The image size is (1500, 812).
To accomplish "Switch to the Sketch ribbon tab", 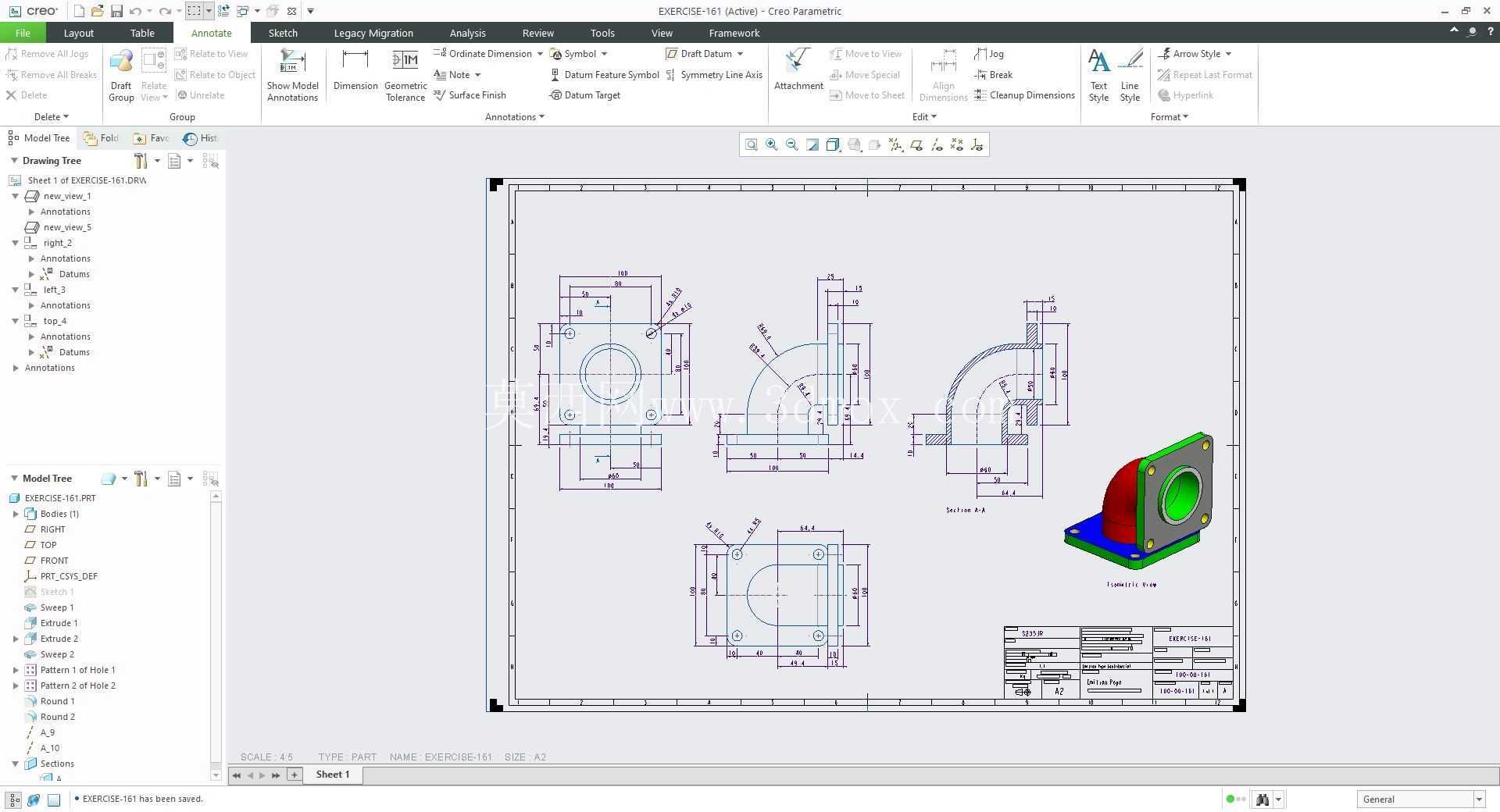I will coord(283,33).
